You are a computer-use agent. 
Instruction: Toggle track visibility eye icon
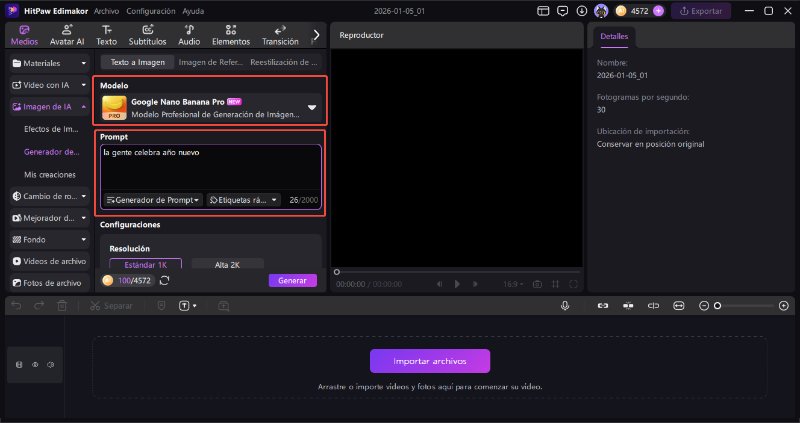[x=34, y=365]
